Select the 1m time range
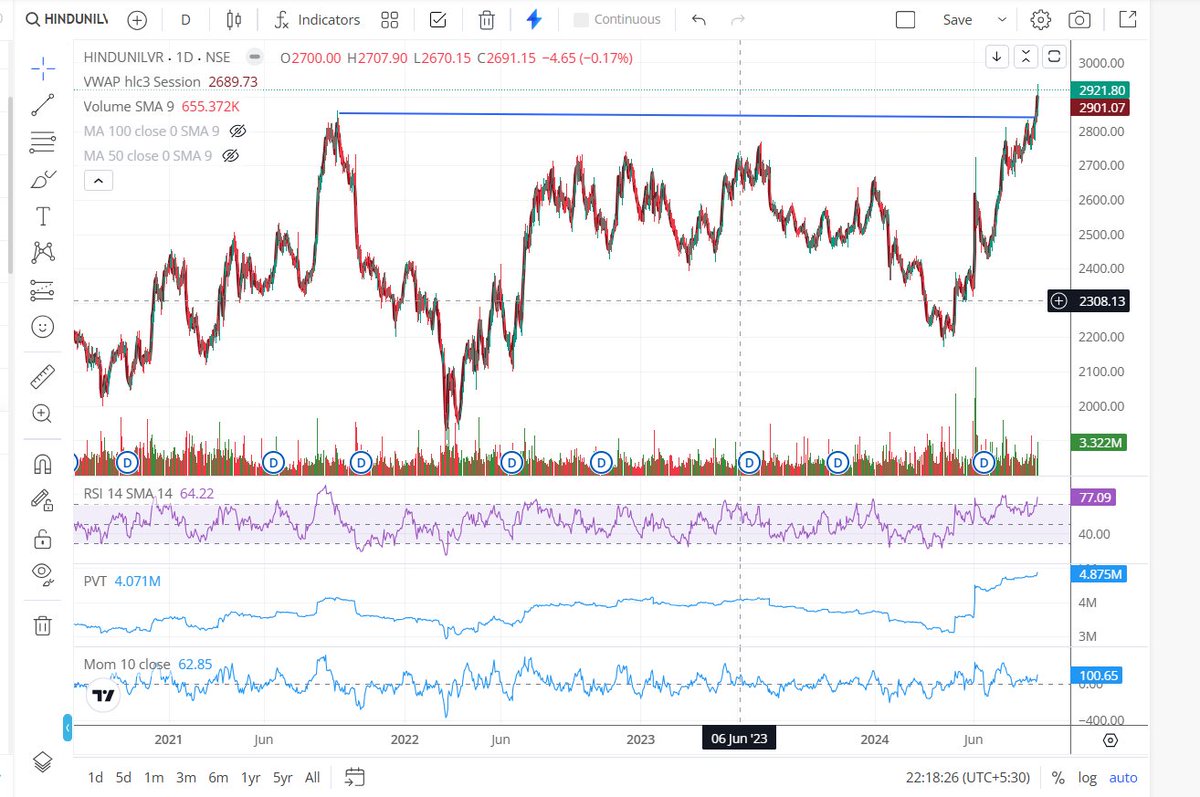 (153, 778)
